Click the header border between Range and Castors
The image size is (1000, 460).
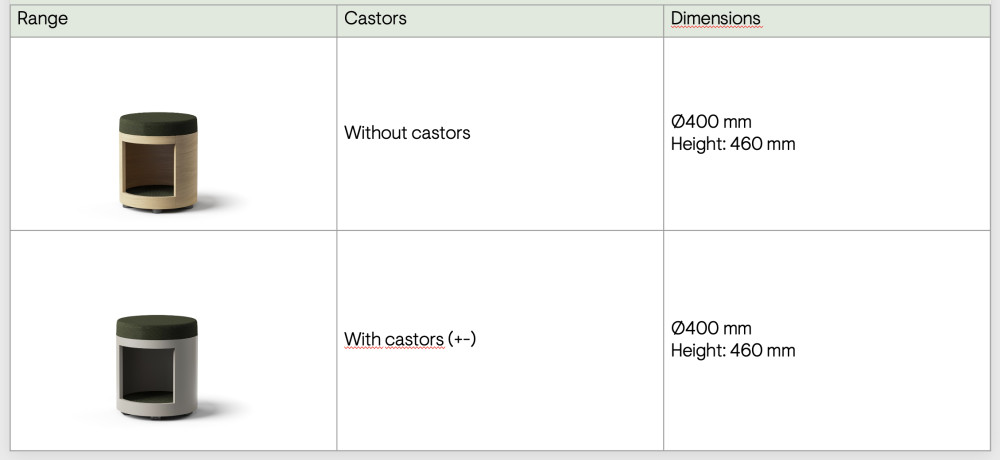coord(337,19)
